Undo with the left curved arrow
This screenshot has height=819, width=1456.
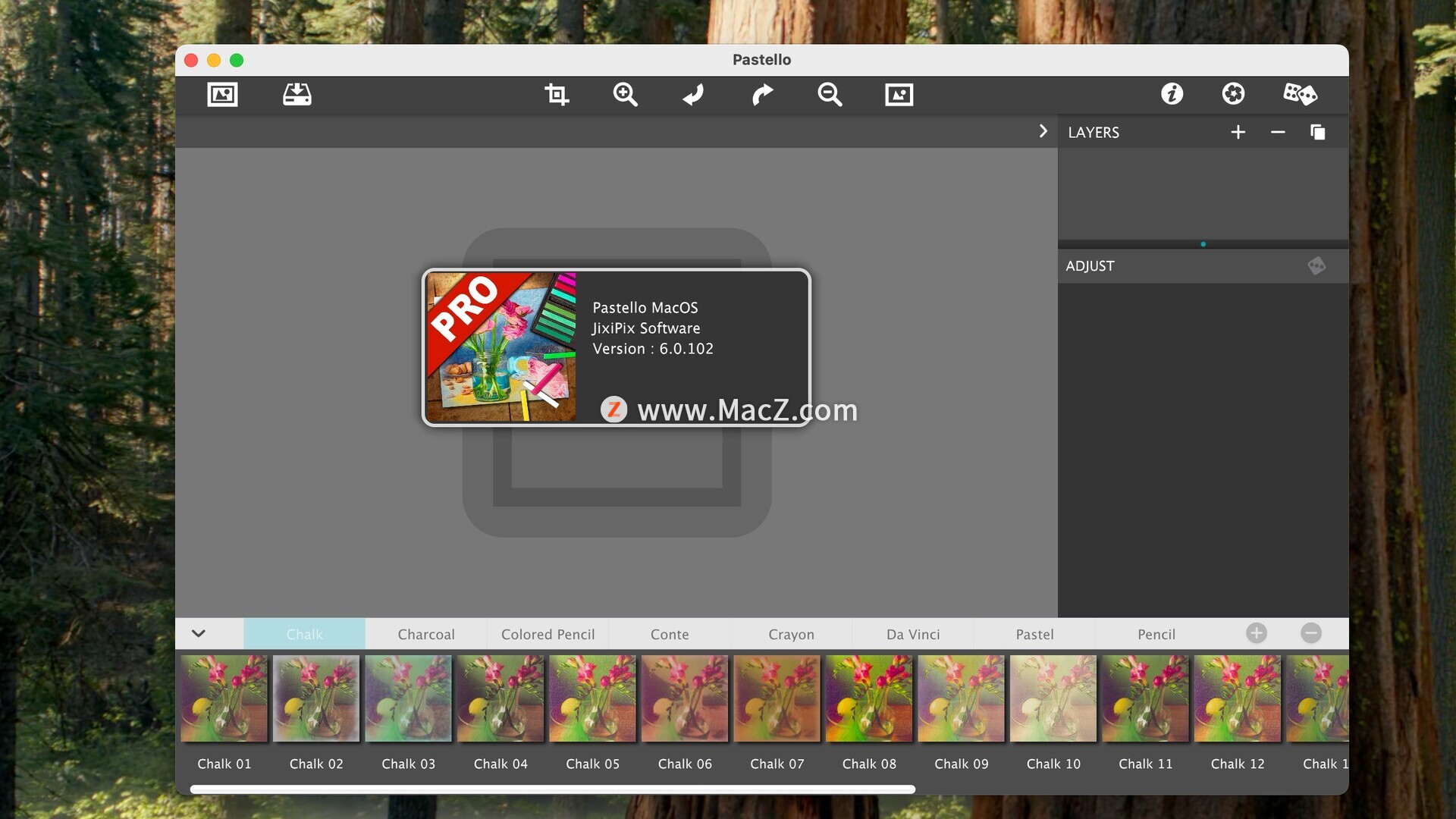point(693,94)
